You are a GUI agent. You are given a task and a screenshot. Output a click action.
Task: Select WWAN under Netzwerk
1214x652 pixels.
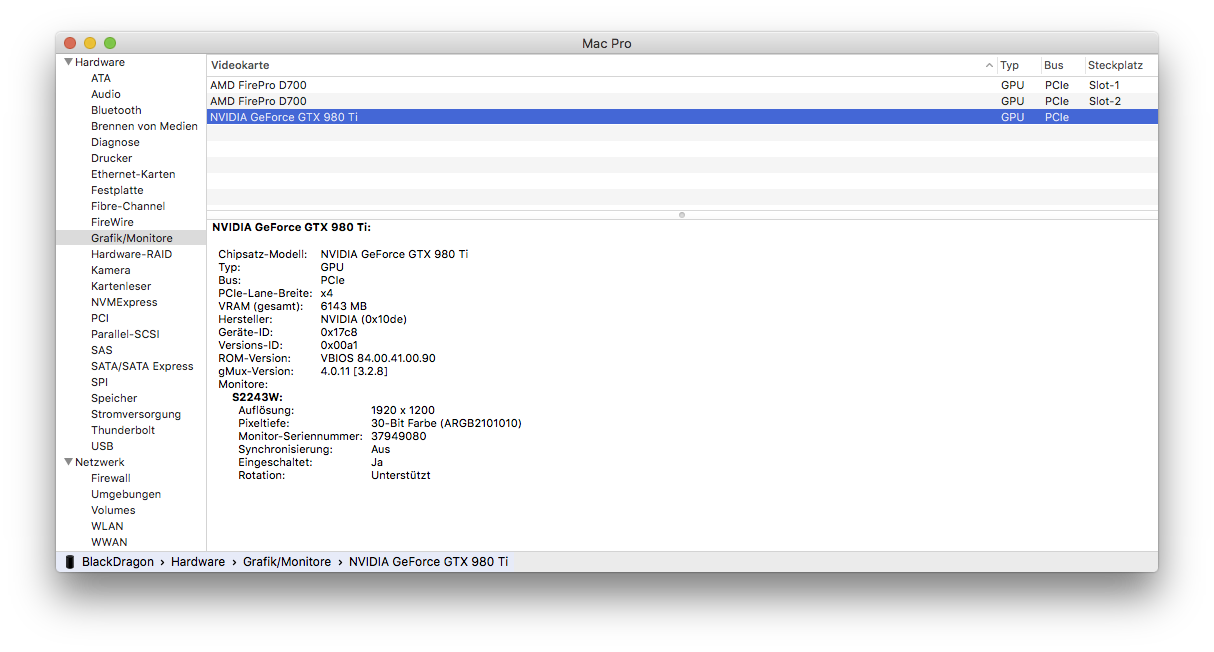[x=109, y=542]
